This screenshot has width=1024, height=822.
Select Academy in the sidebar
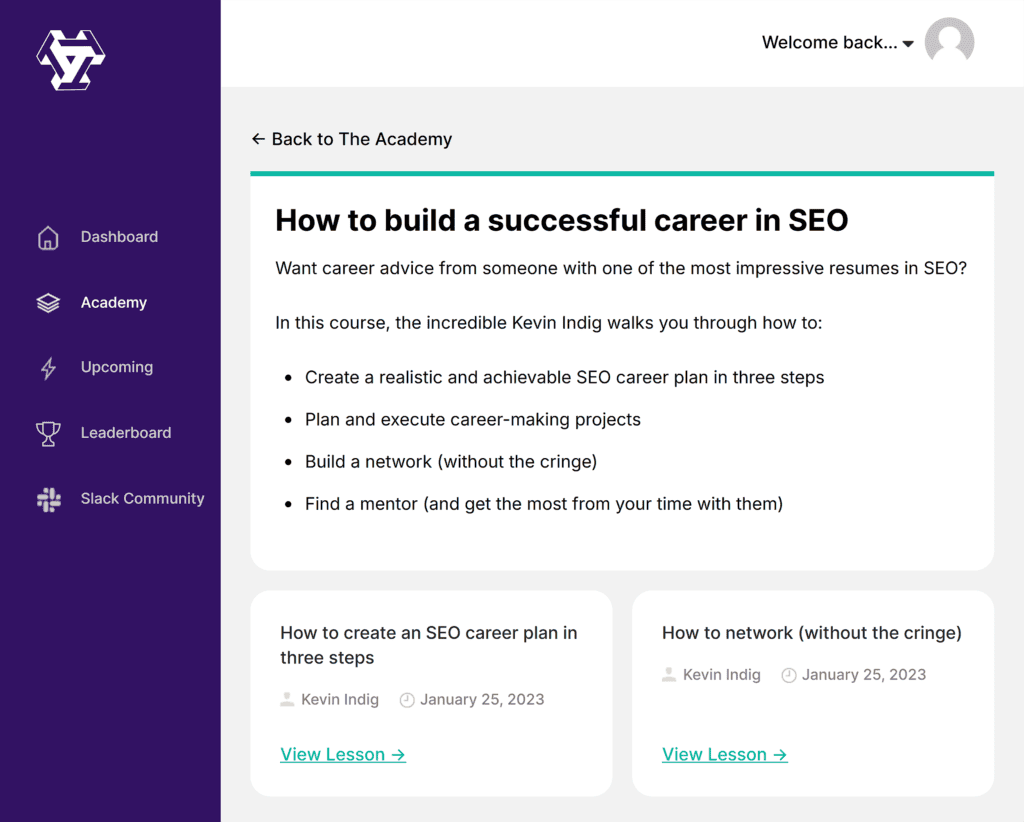tap(114, 303)
